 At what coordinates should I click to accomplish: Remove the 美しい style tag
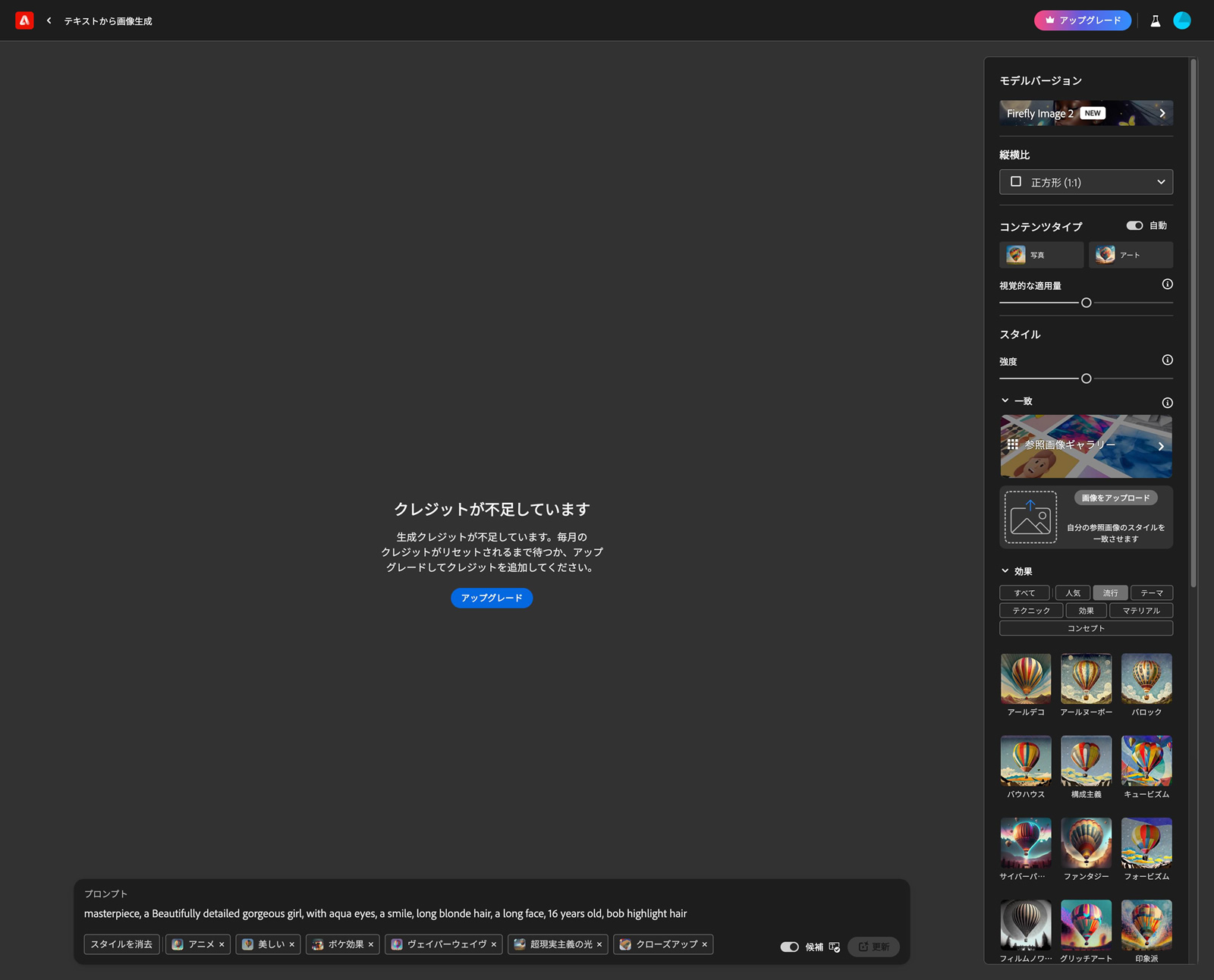click(x=291, y=944)
